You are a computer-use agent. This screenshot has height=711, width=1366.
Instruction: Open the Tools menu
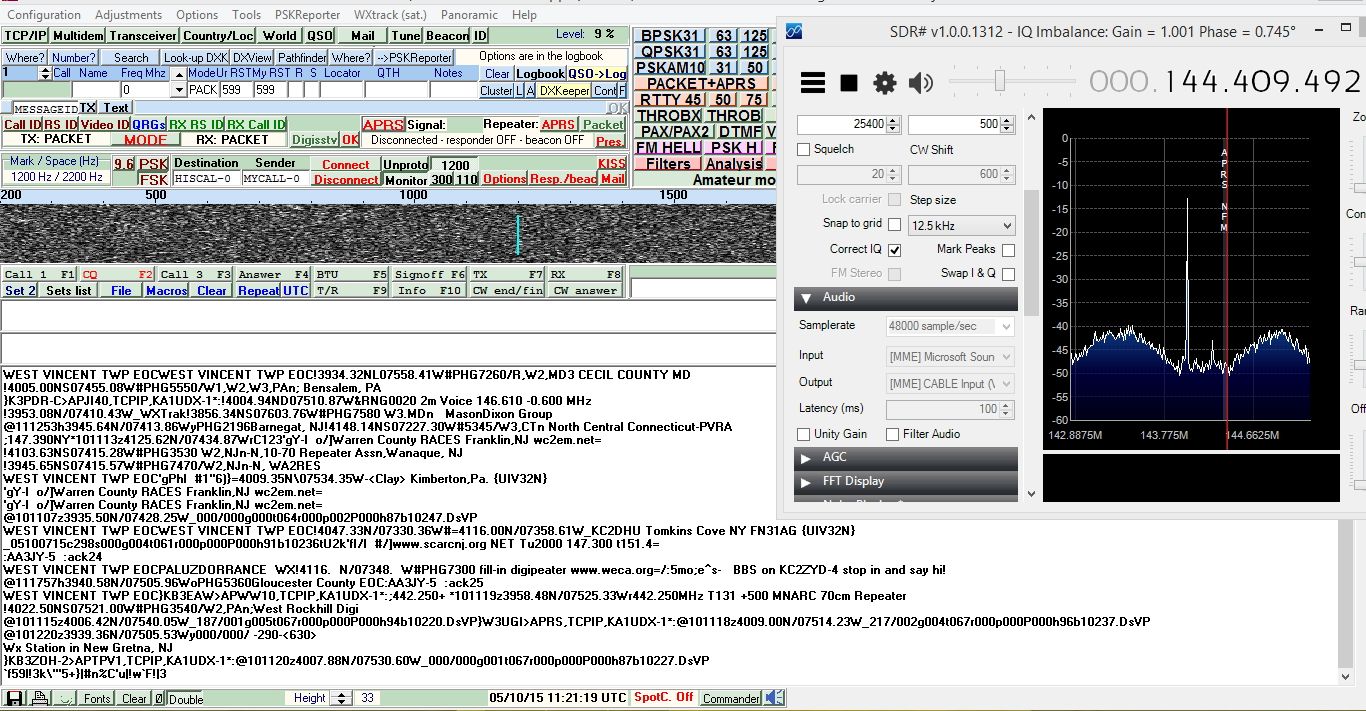coord(246,15)
